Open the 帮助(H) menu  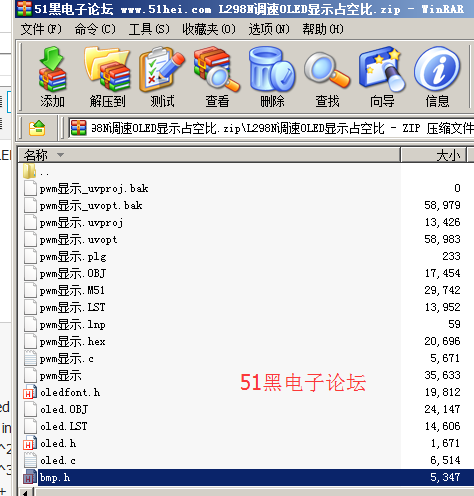pos(323,29)
